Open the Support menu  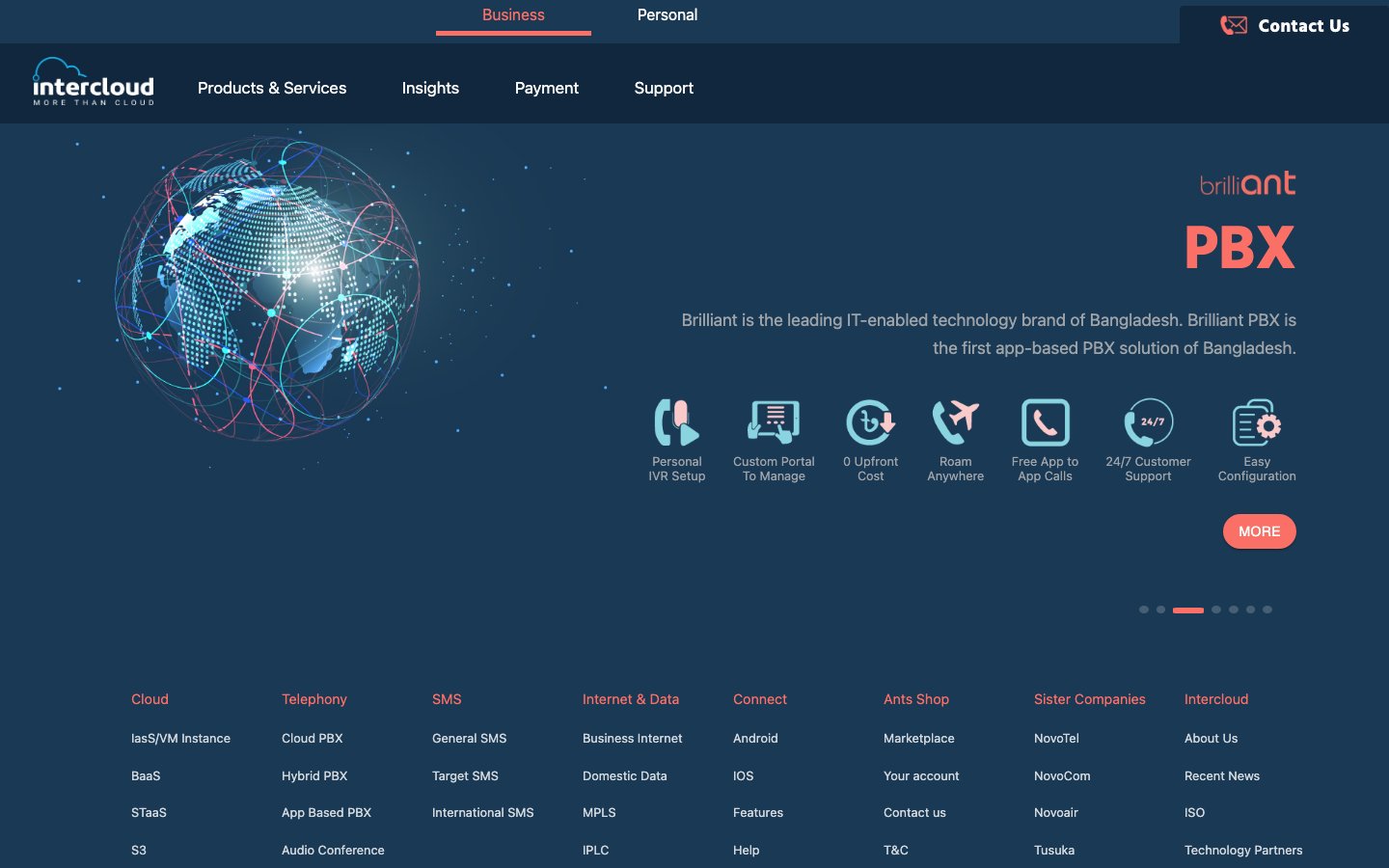tap(664, 88)
